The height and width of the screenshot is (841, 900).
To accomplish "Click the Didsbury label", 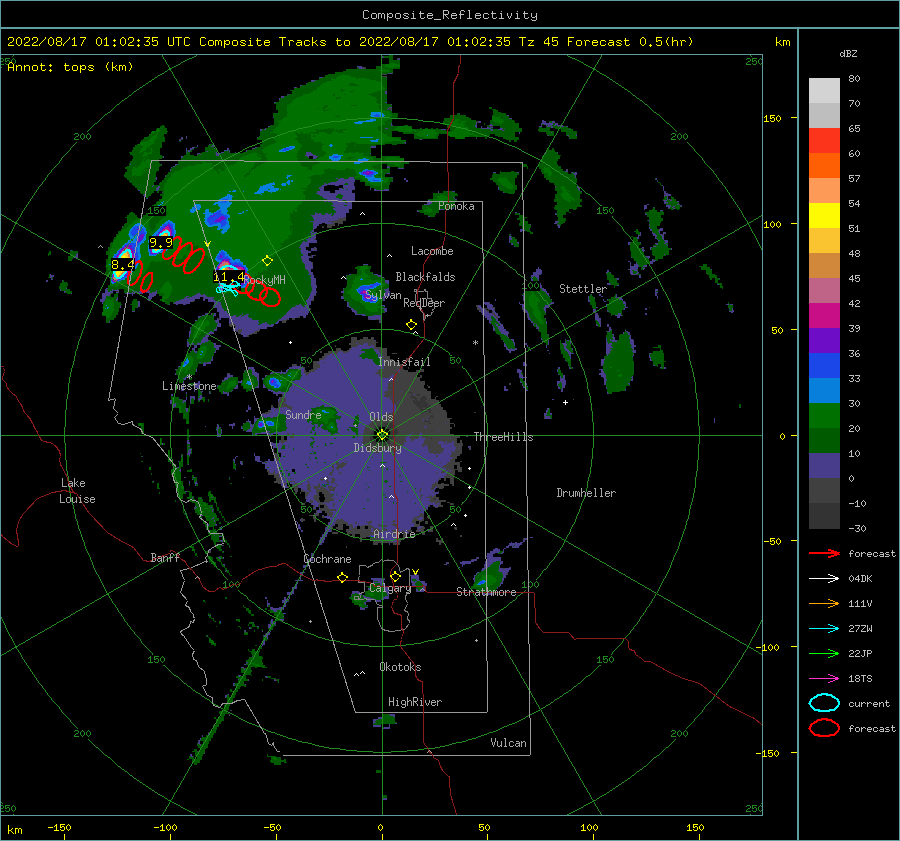I will click(377, 448).
